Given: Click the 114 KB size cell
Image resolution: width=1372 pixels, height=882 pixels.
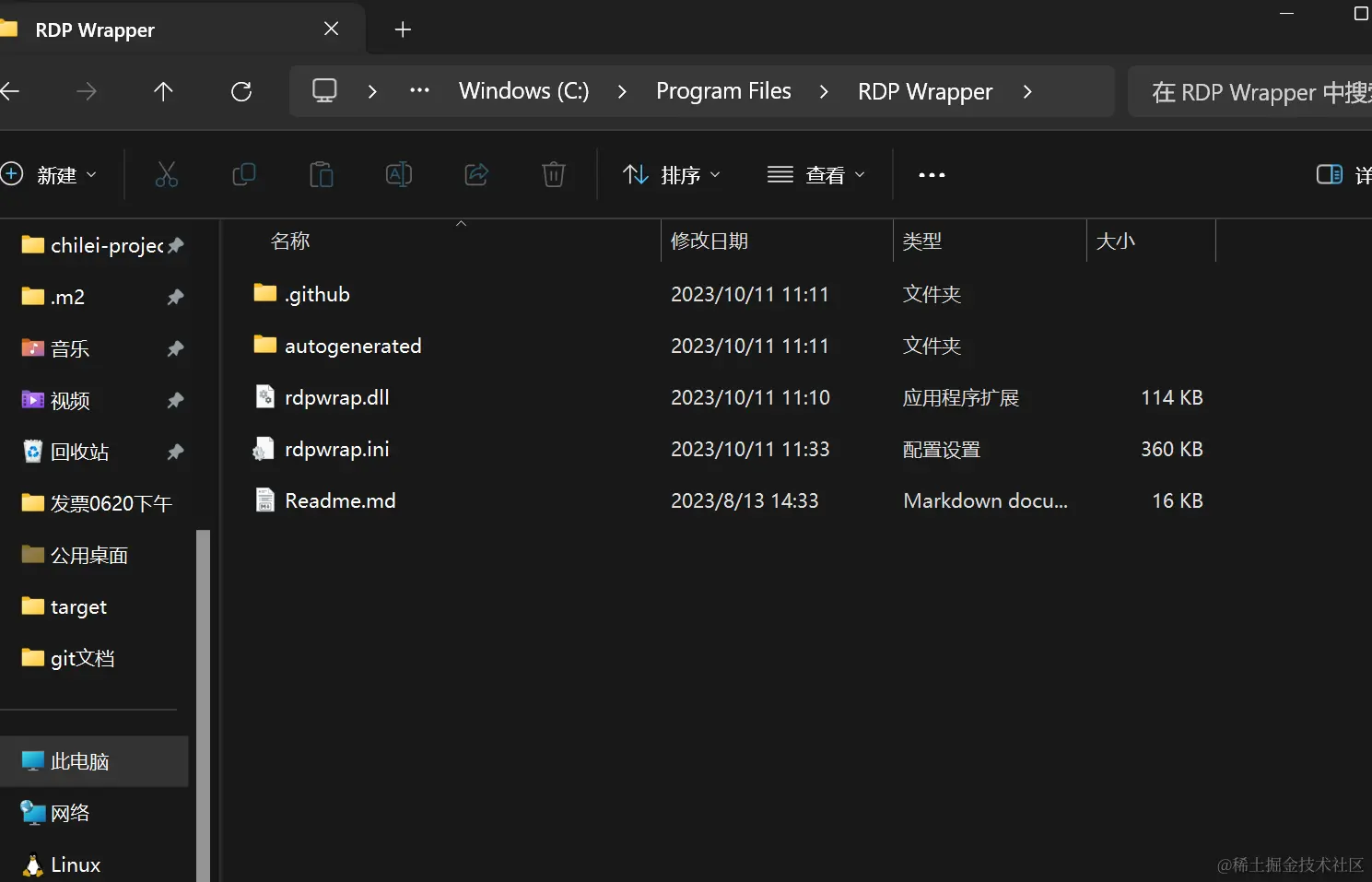Looking at the screenshot, I should [1172, 397].
